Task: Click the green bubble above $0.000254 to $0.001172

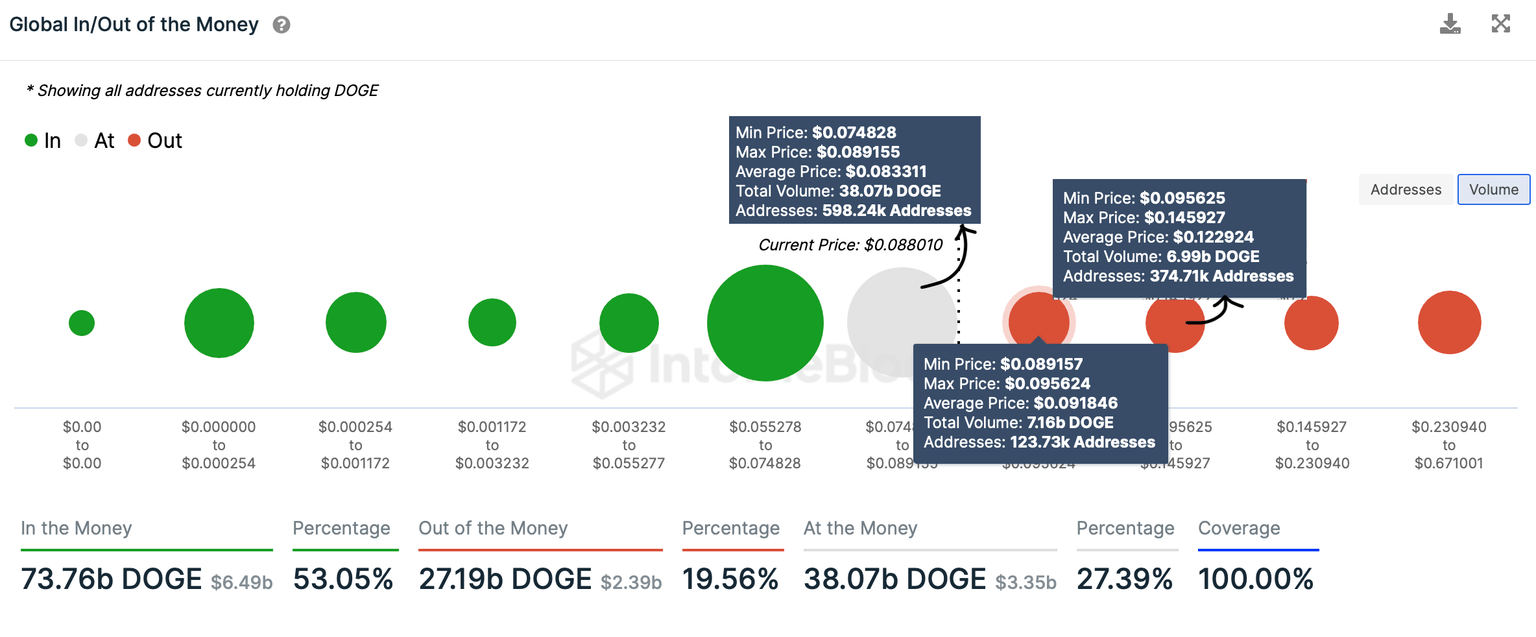Action: (x=356, y=323)
